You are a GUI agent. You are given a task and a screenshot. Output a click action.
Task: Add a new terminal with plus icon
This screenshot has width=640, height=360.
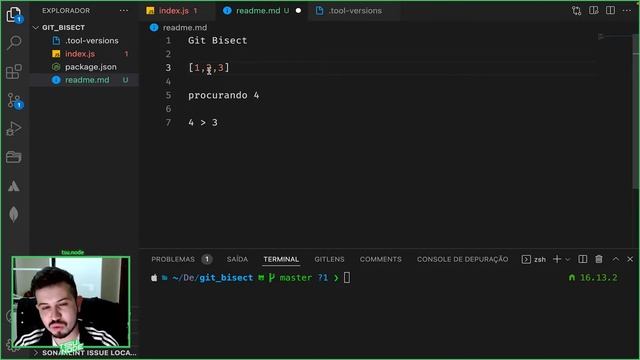(x=557, y=259)
